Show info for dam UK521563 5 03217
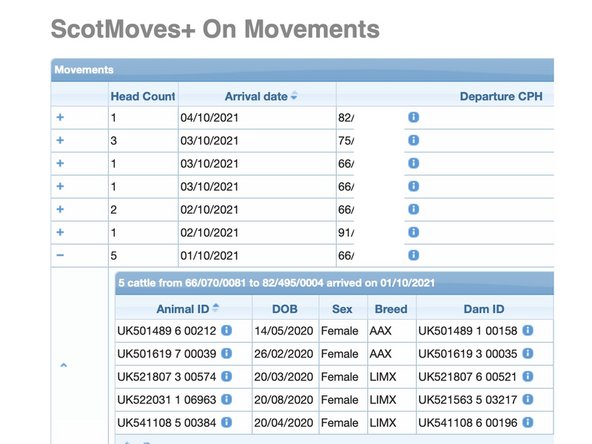Screen dimensions: 592x444 pos(527,399)
